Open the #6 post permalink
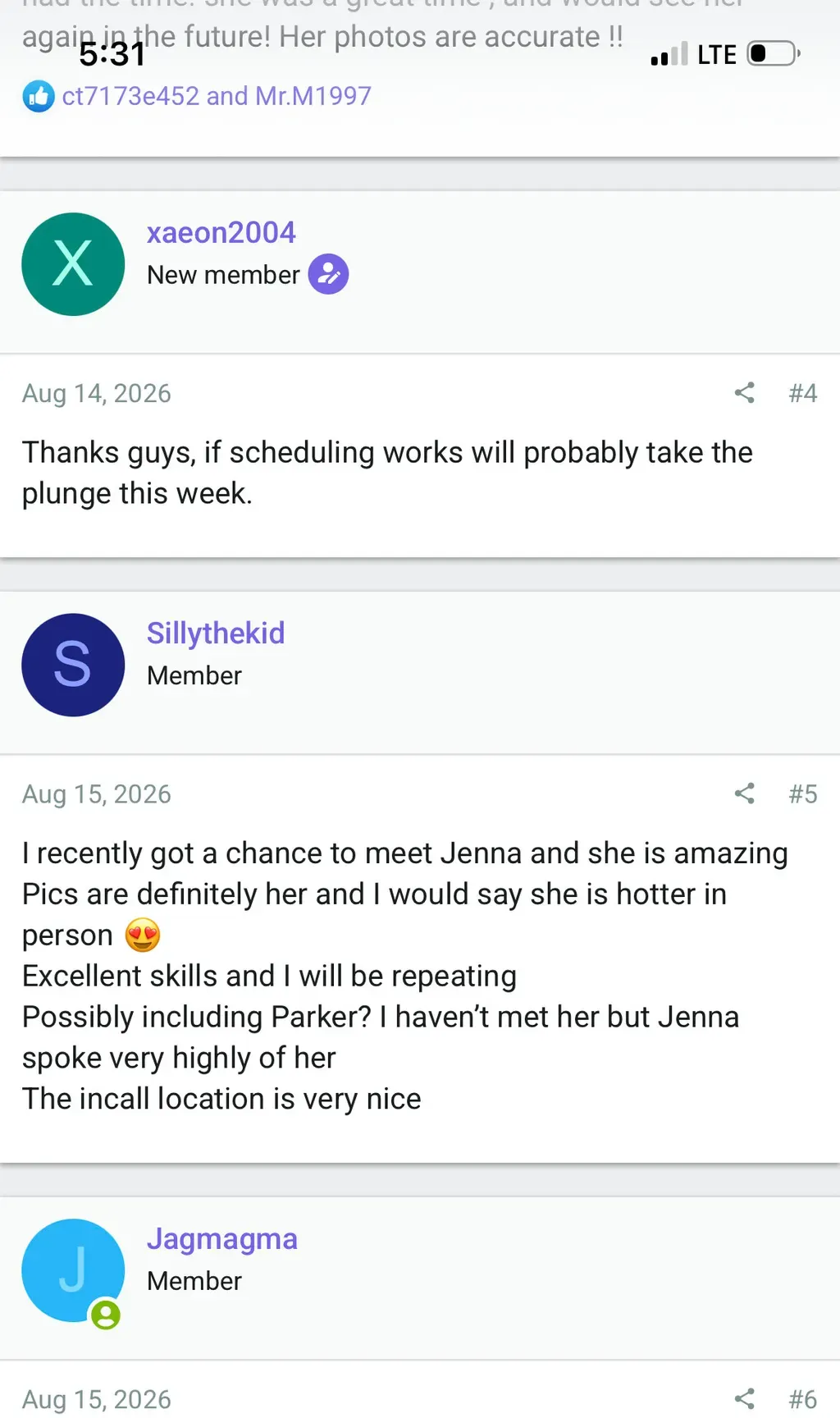 (803, 1399)
